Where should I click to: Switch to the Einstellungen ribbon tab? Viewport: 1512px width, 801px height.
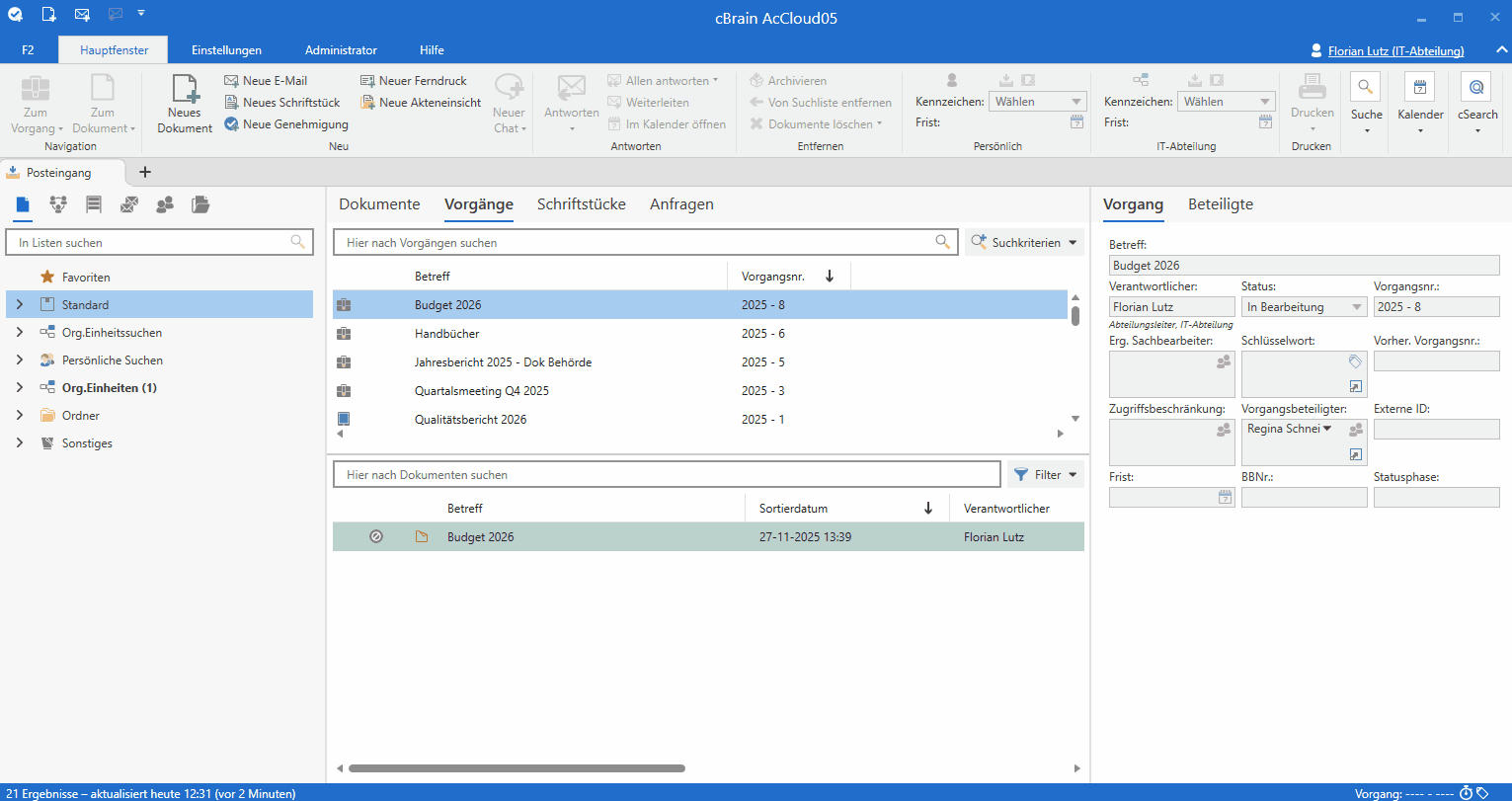click(x=226, y=50)
